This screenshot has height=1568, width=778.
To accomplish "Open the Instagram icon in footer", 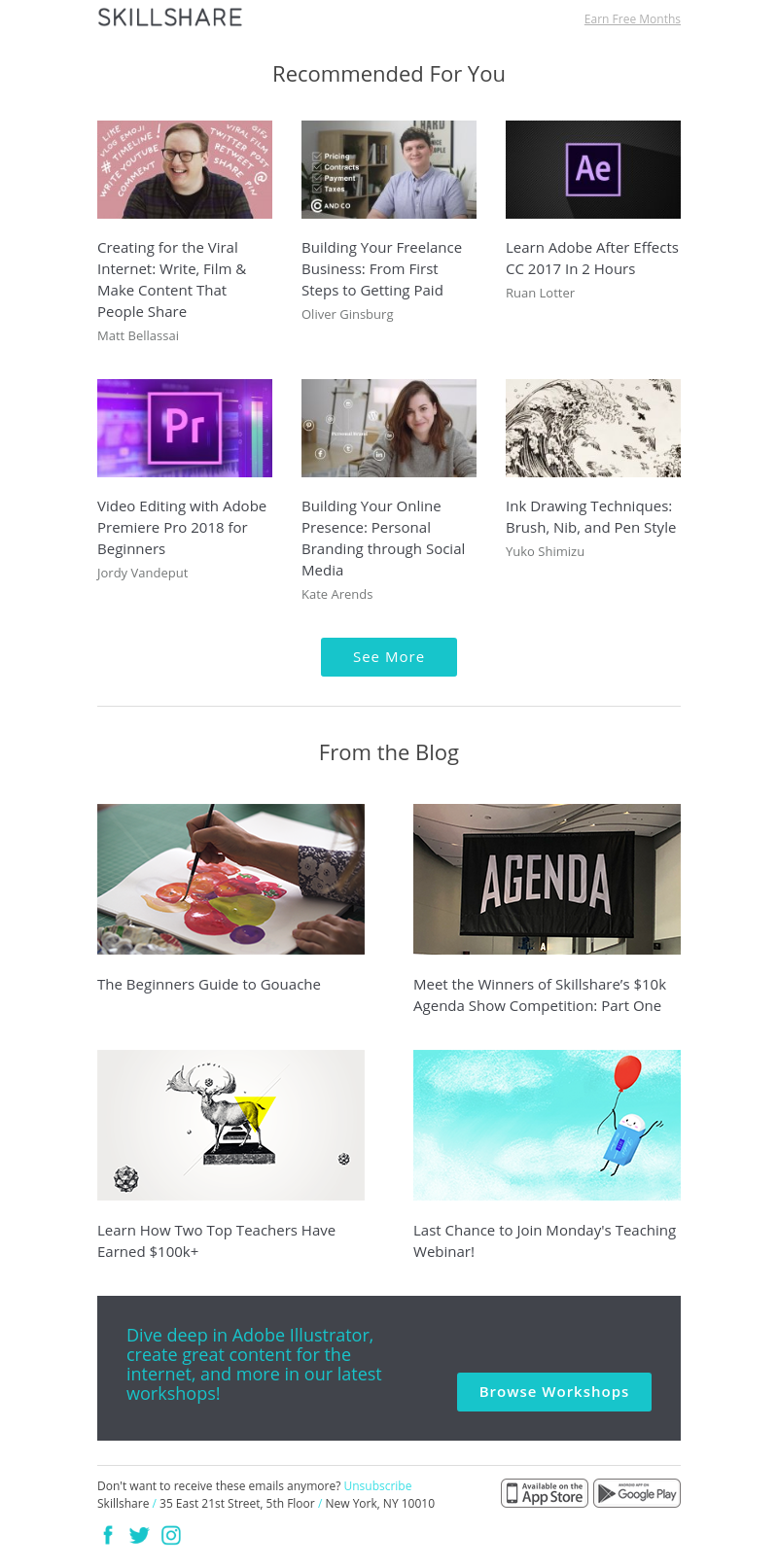I will tap(171, 1535).
